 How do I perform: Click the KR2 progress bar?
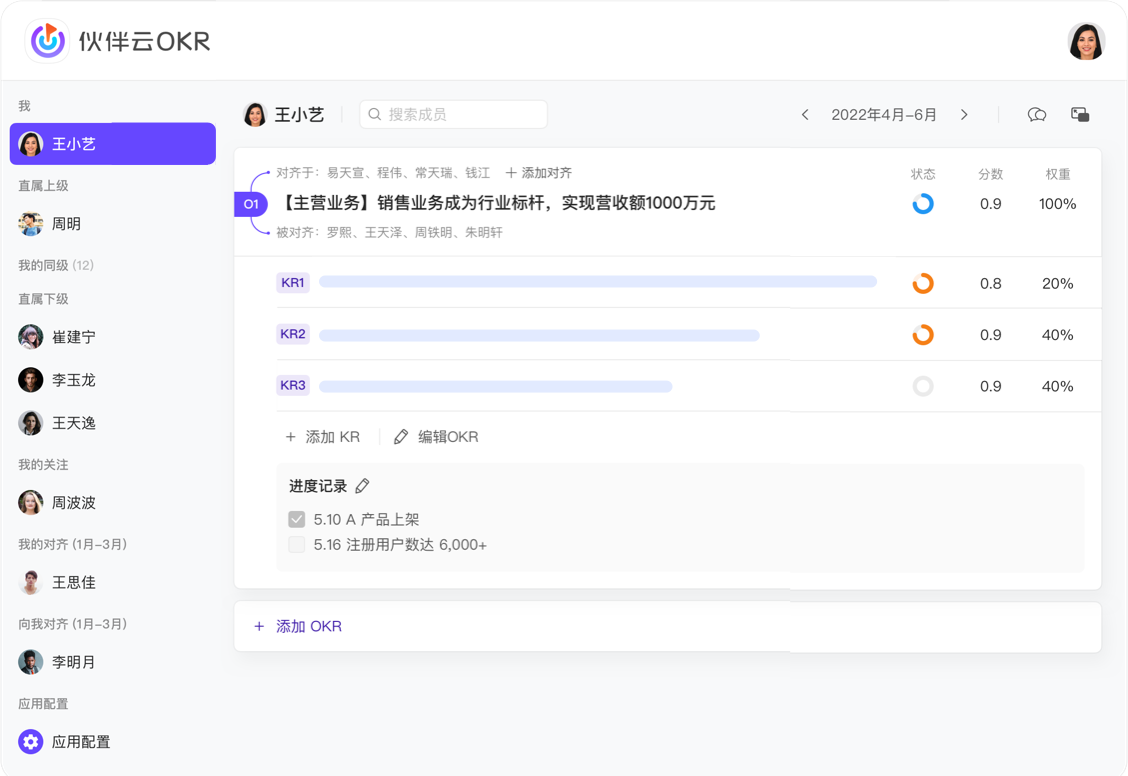pos(539,335)
